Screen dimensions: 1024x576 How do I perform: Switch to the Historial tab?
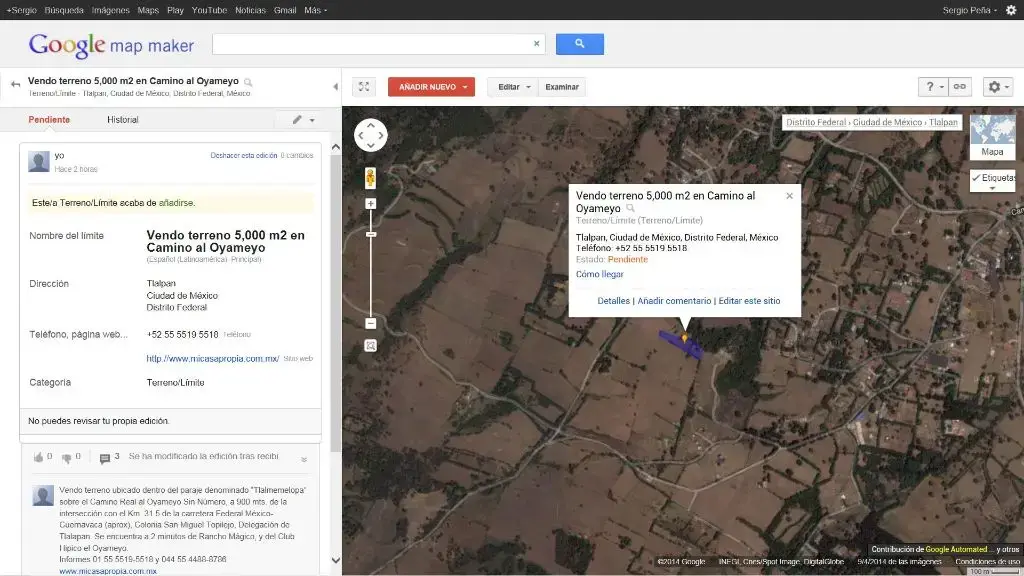pyautogui.click(x=123, y=120)
